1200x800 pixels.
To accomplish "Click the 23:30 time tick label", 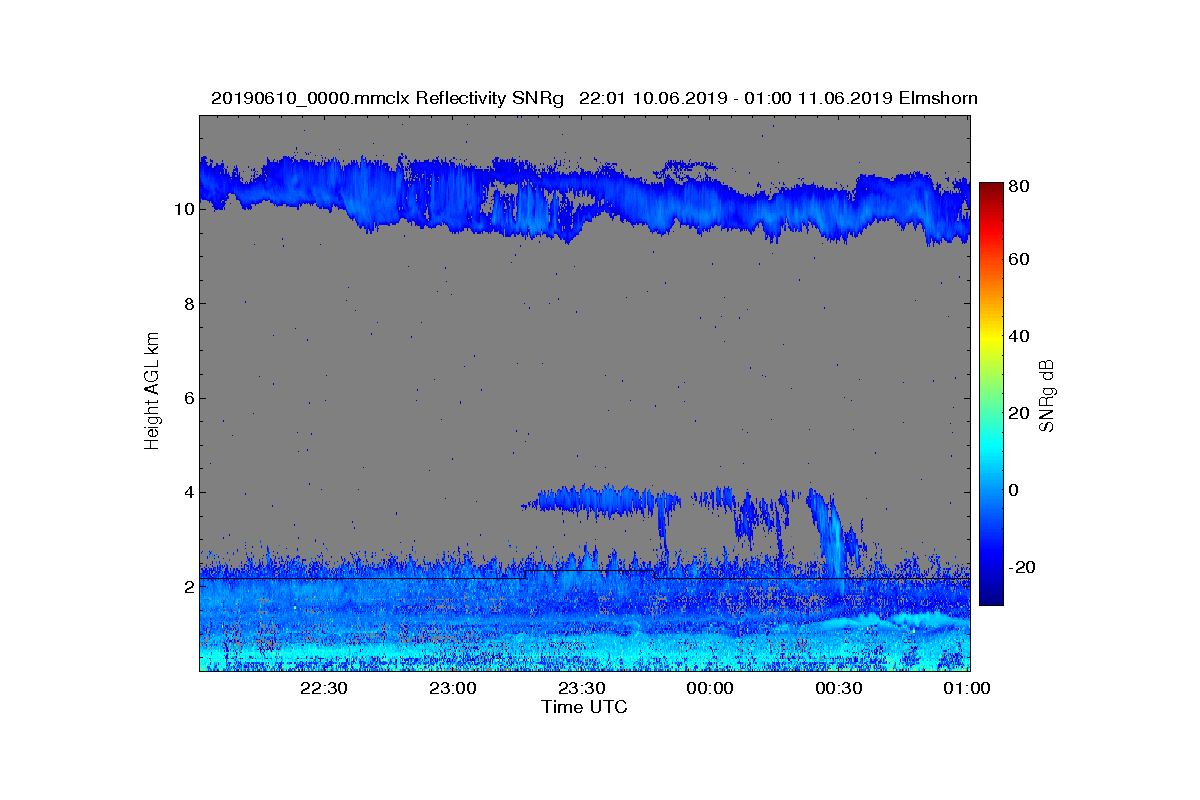I will click(581, 688).
